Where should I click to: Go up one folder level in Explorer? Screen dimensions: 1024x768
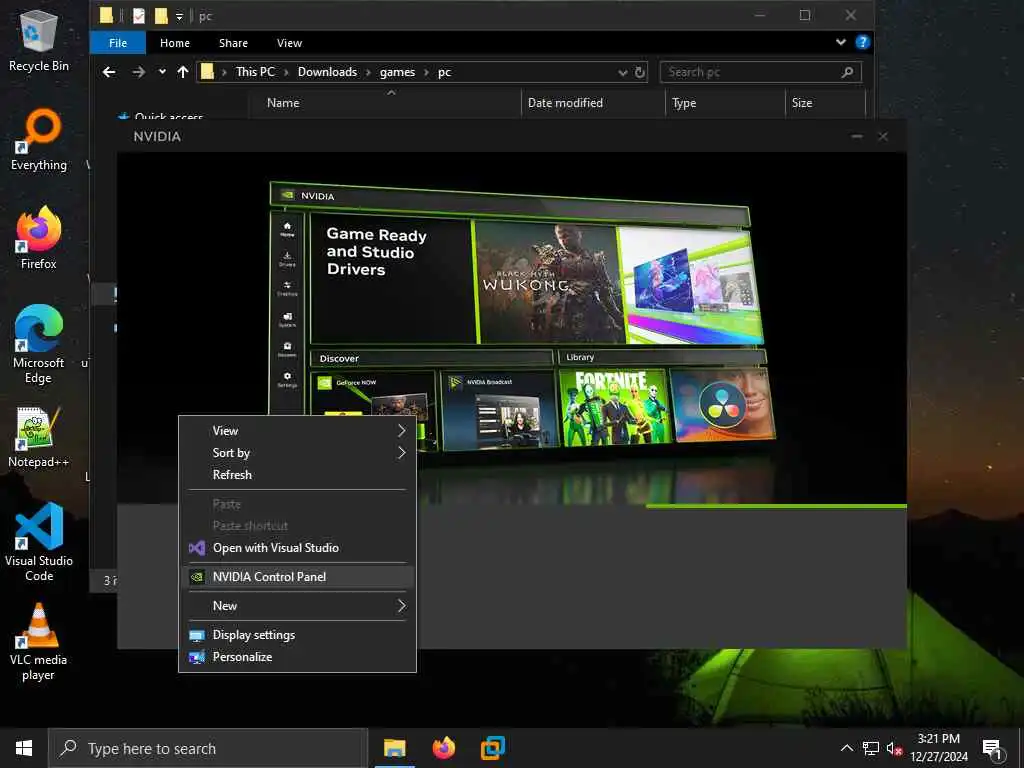tap(183, 72)
